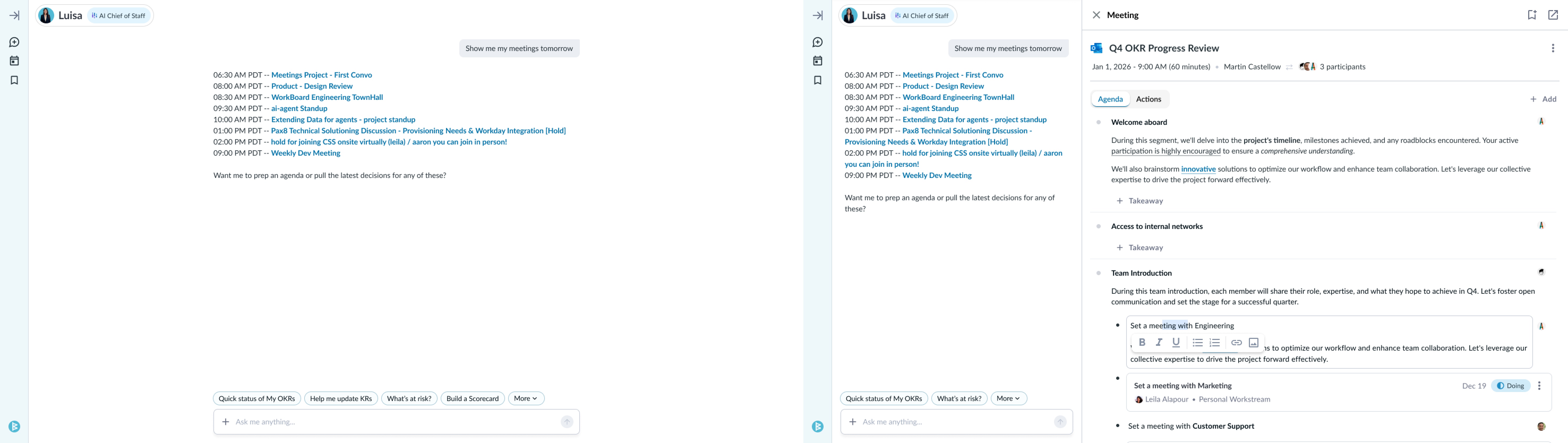
Task: Click the WorkBoard logo at the right sidebar bottom
Action: coord(817,427)
